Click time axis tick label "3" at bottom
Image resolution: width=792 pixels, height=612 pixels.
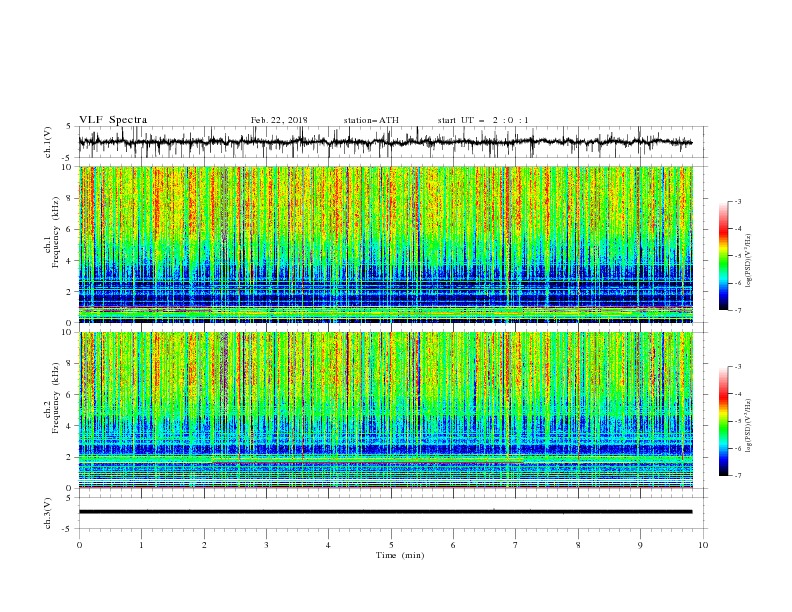(x=266, y=545)
